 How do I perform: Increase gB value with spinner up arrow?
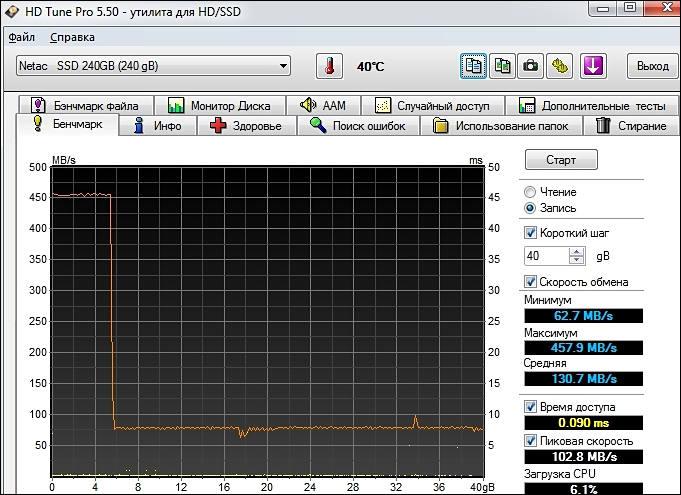577,252
